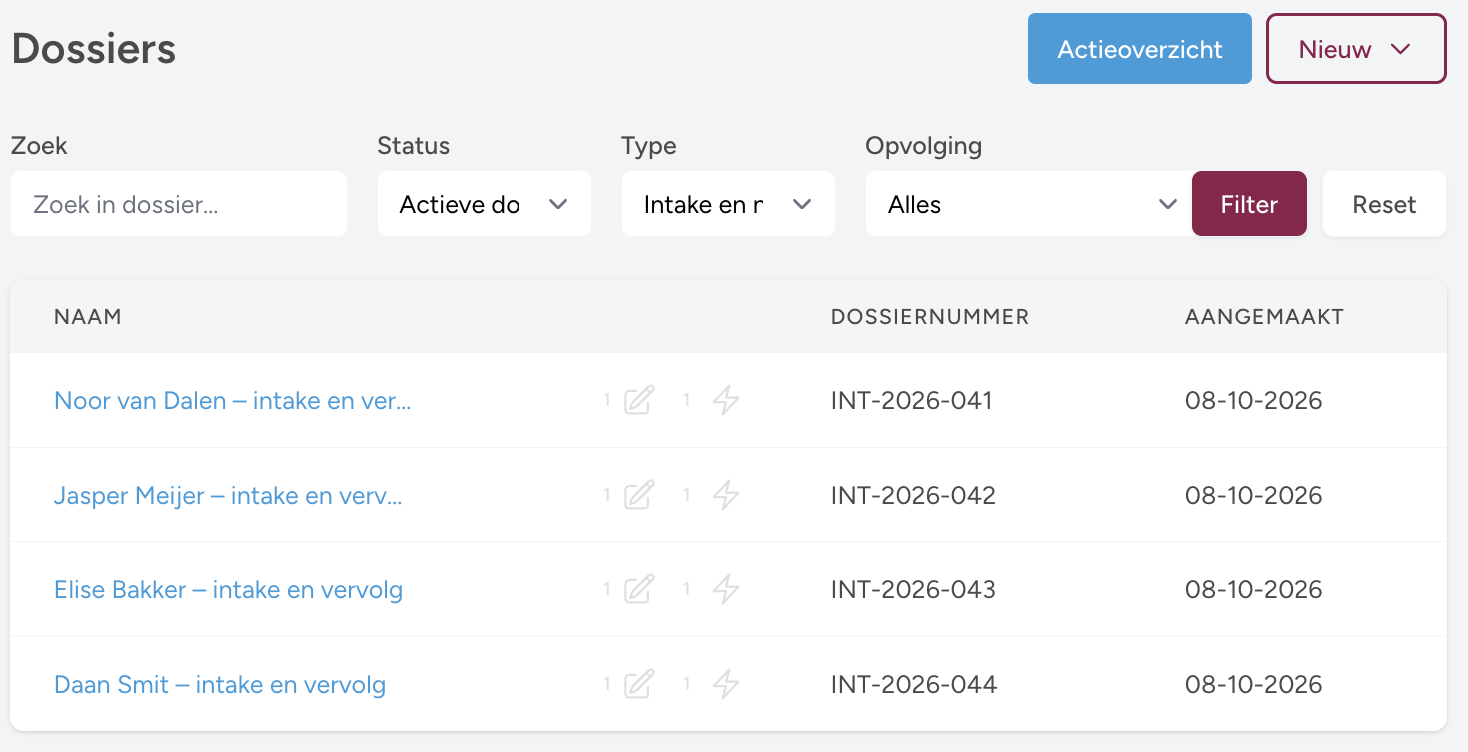The image size is (1468, 752).
Task: Click the lightning action icon for Noor van Dalen
Action: click(726, 401)
